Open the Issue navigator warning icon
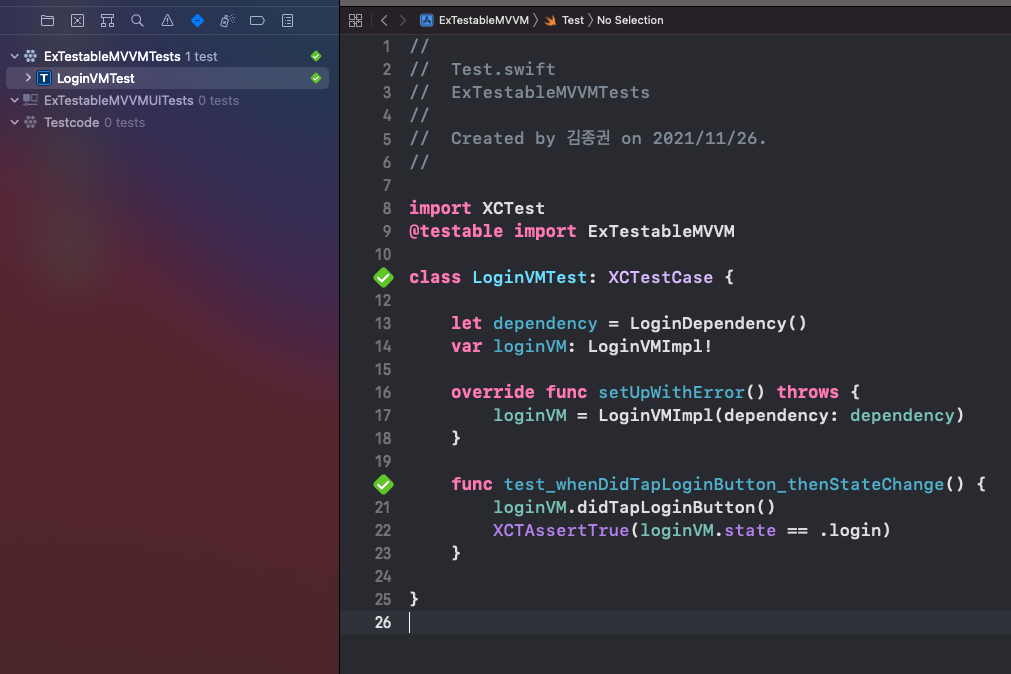1011x674 pixels. pyautogui.click(x=168, y=21)
